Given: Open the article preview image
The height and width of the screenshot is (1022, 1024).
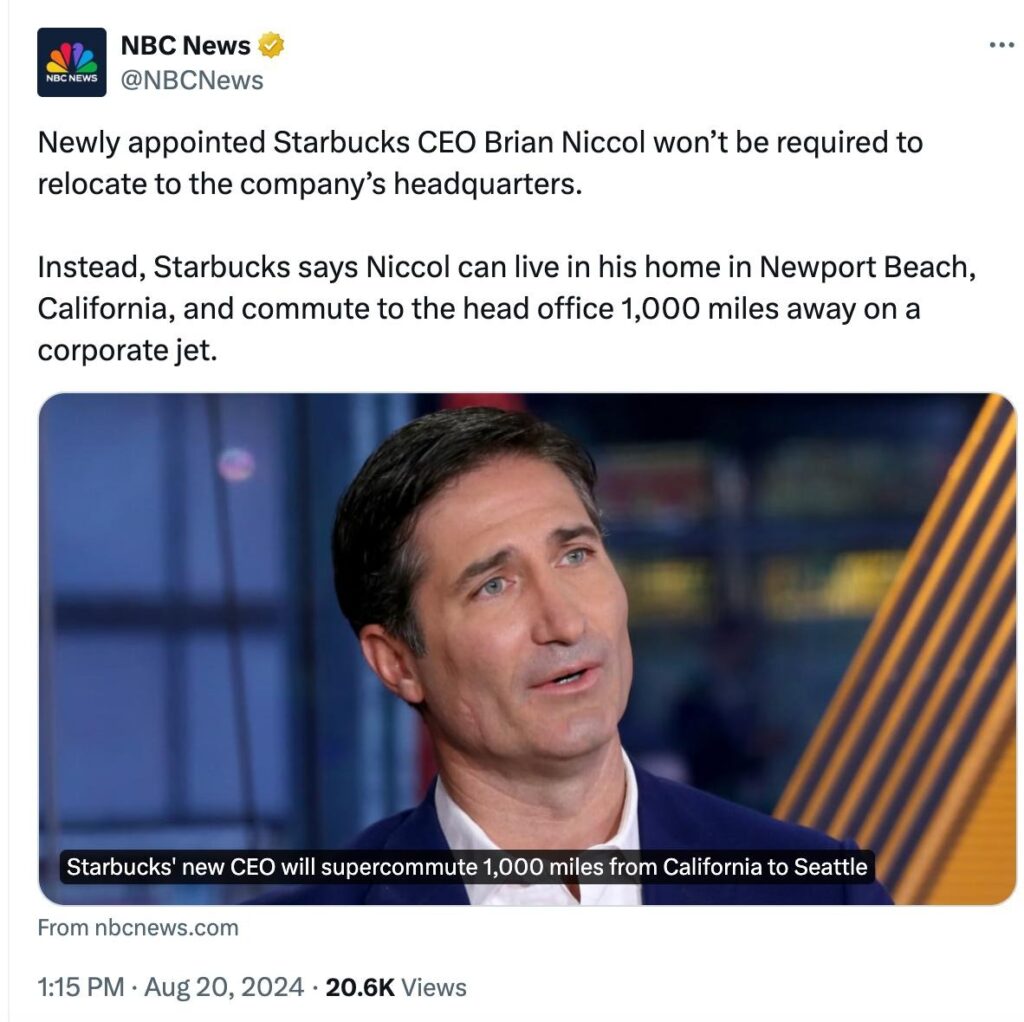Looking at the screenshot, I should tap(527, 648).
